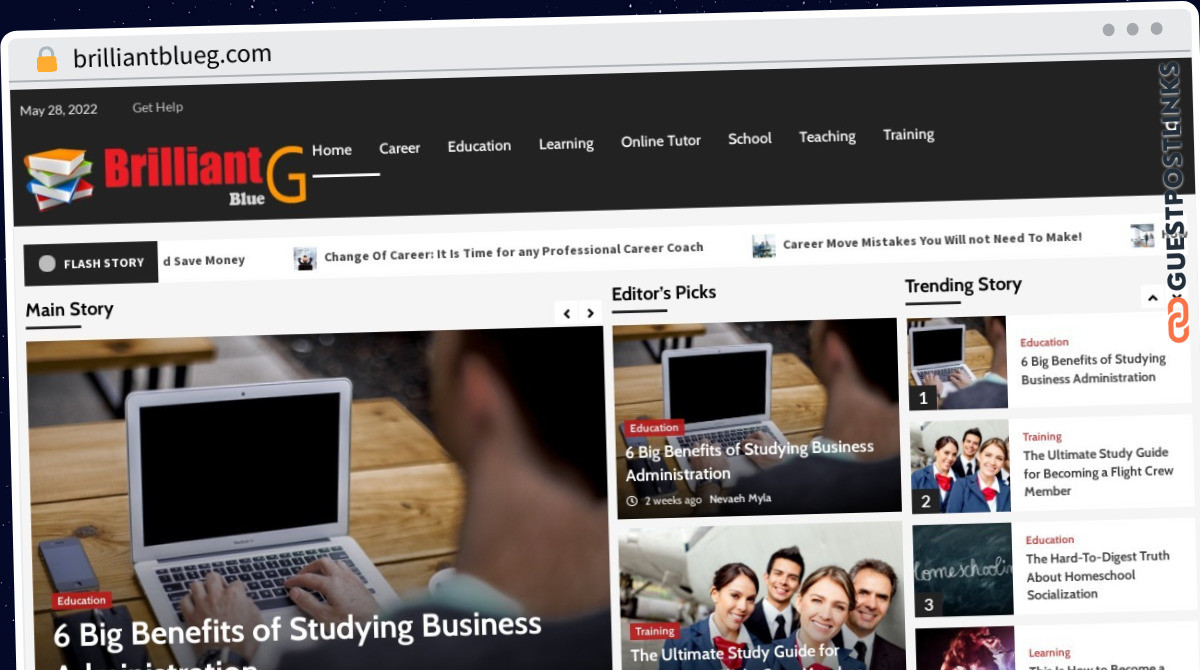The width and height of the screenshot is (1200, 670).
Task: Open main story 6 Big Benefits headline
Action: pos(297,640)
